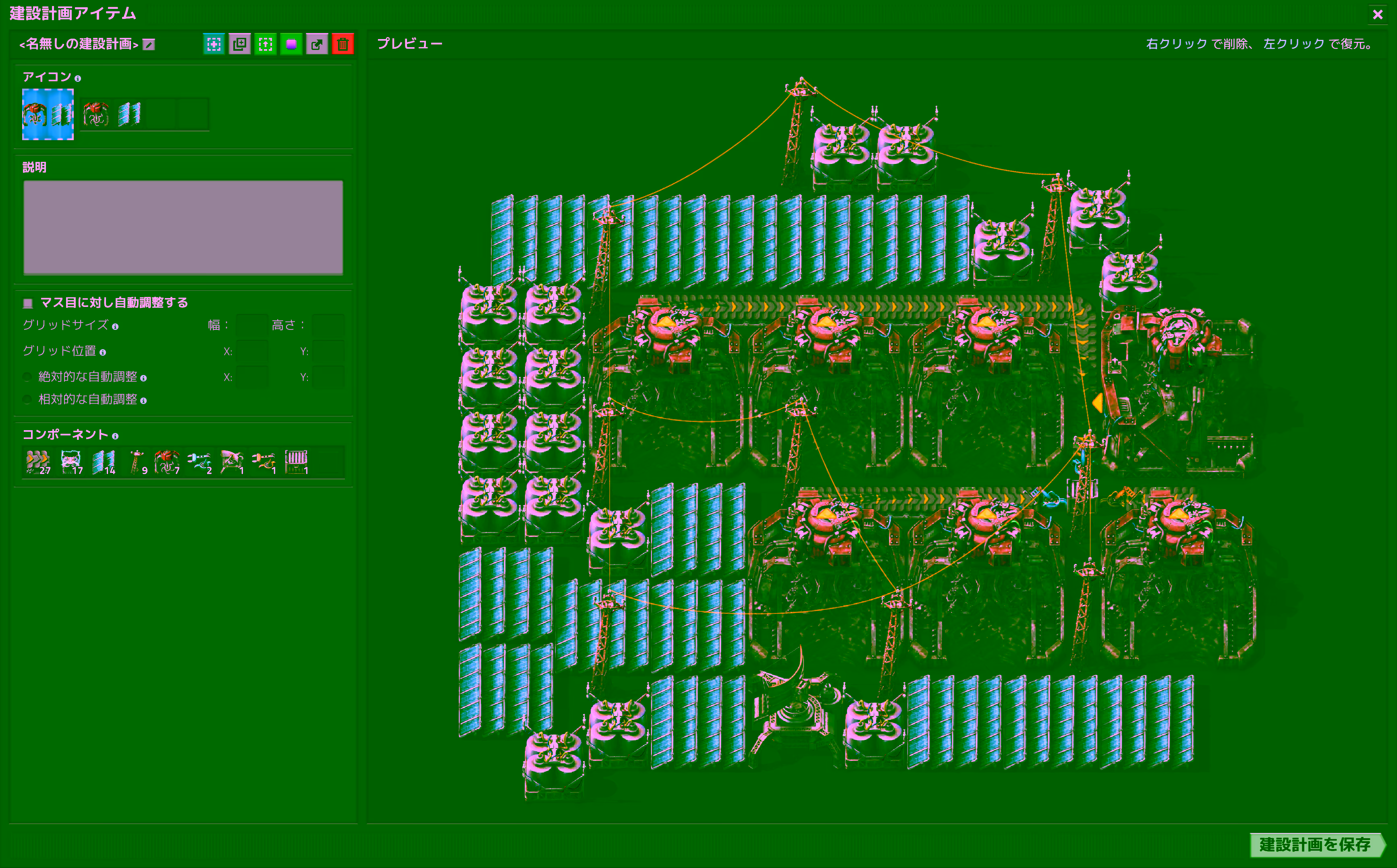Image resolution: width=1397 pixels, height=868 pixels.
Task: Select the 相対的な自動調整 radio button
Action: click(x=27, y=400)
